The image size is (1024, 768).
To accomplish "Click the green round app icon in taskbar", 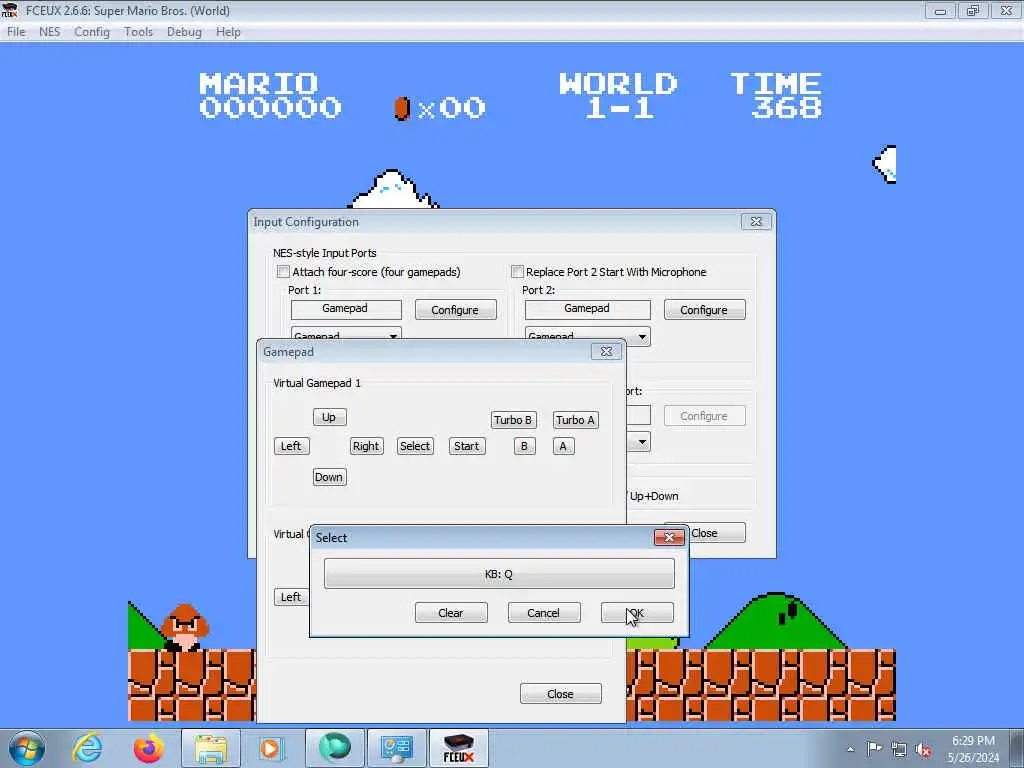I will [334, 748].
